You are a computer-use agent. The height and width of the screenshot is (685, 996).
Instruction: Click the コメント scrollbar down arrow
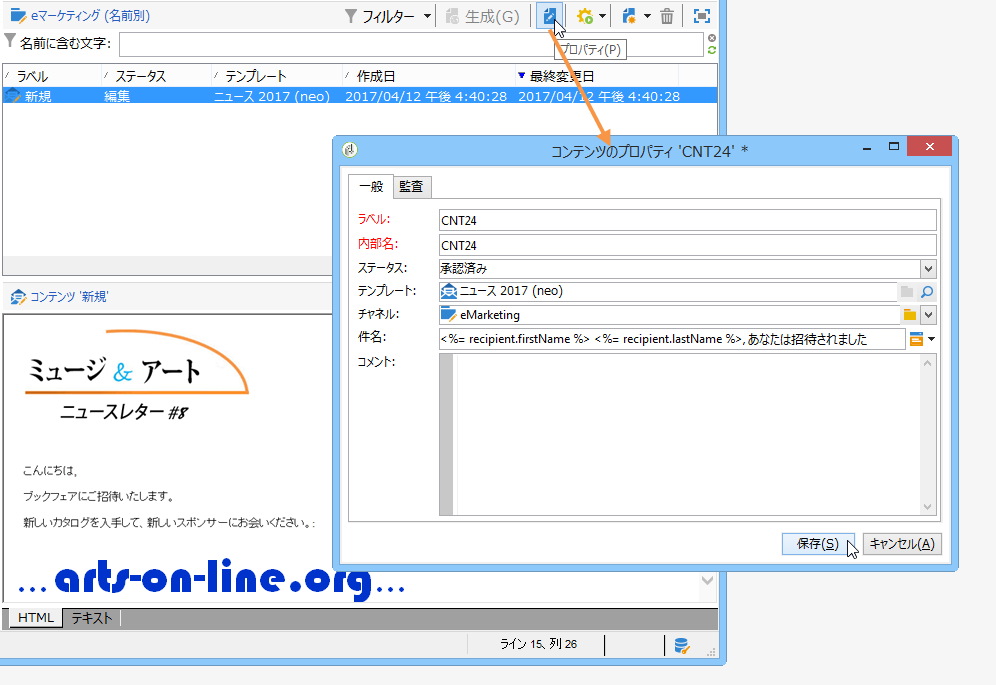pyautogui.click(x=927, y=506)
